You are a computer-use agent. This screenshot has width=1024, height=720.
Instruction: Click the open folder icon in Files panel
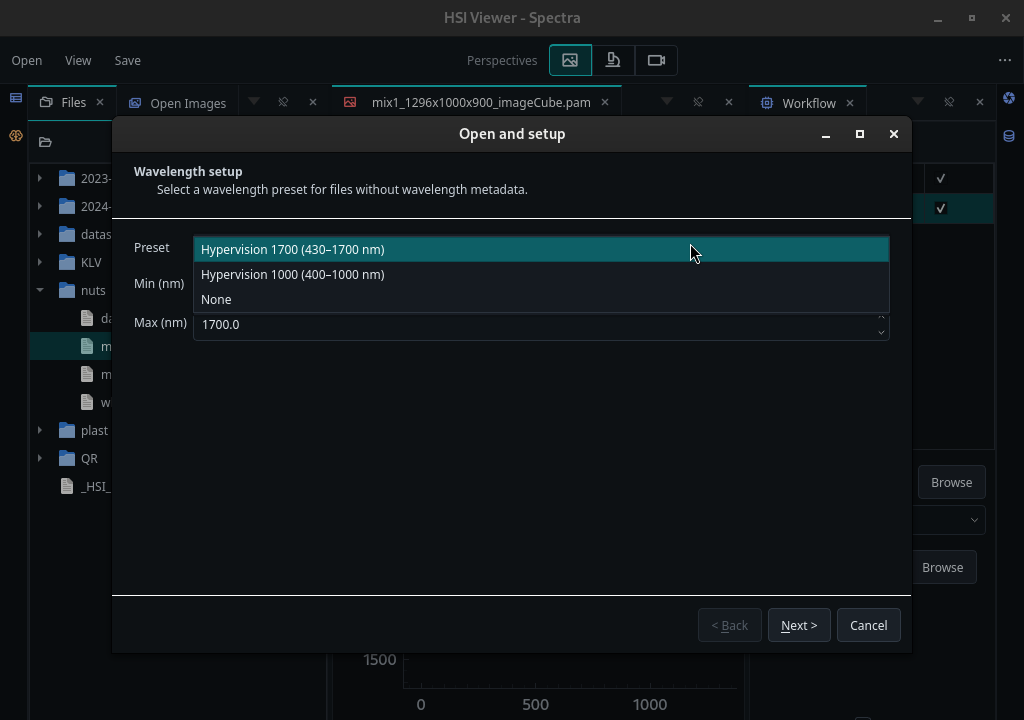pyautogui.click(x=45, y=142)
